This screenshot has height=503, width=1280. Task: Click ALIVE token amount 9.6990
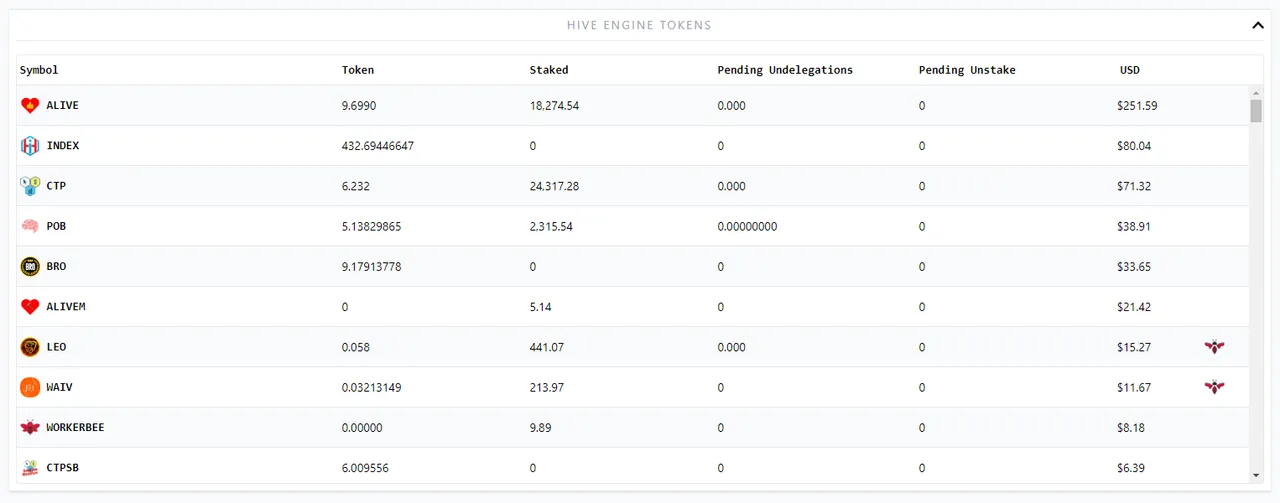point(359,105)
